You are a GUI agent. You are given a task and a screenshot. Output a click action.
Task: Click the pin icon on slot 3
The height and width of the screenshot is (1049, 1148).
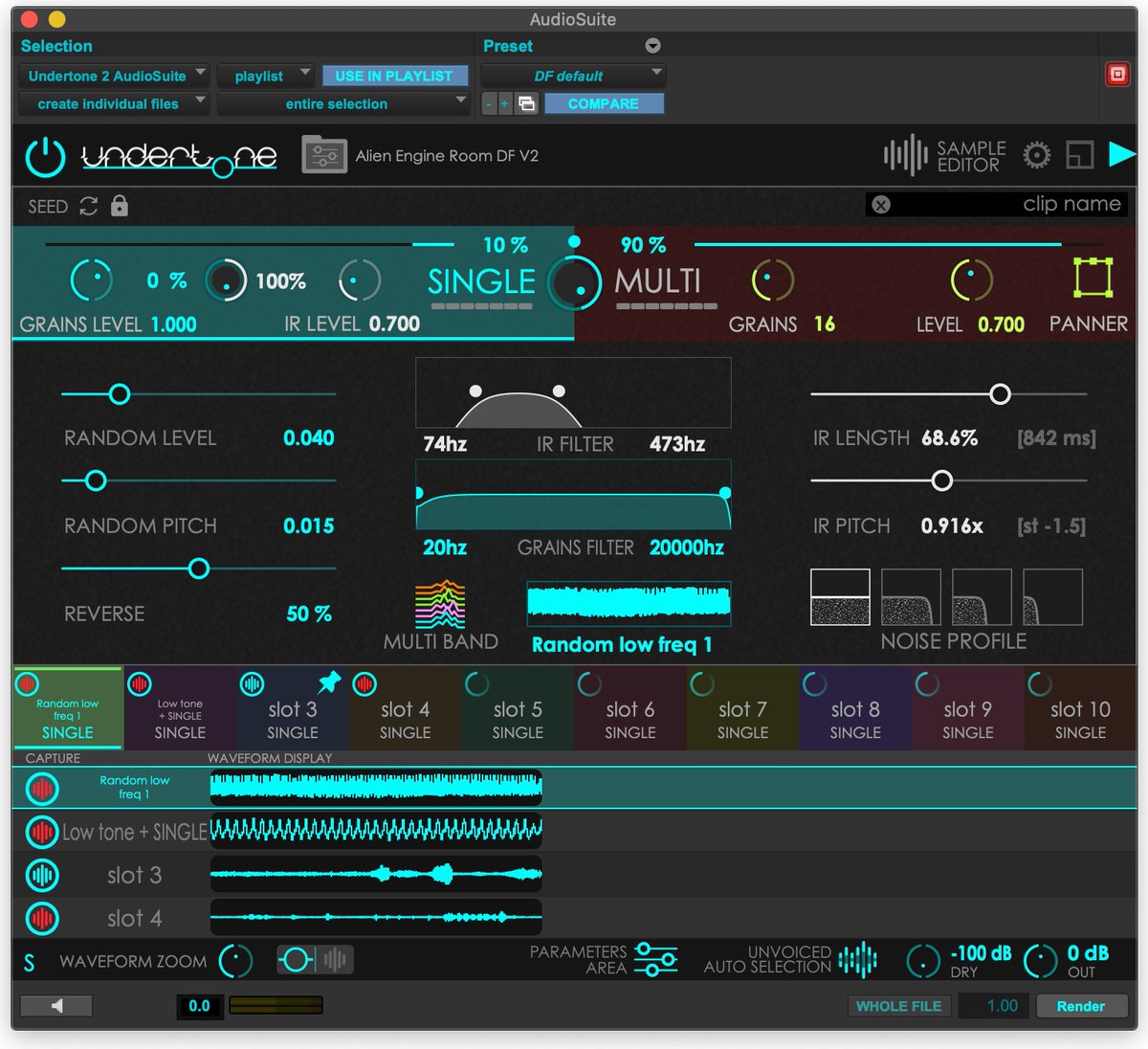coord(329,682)
